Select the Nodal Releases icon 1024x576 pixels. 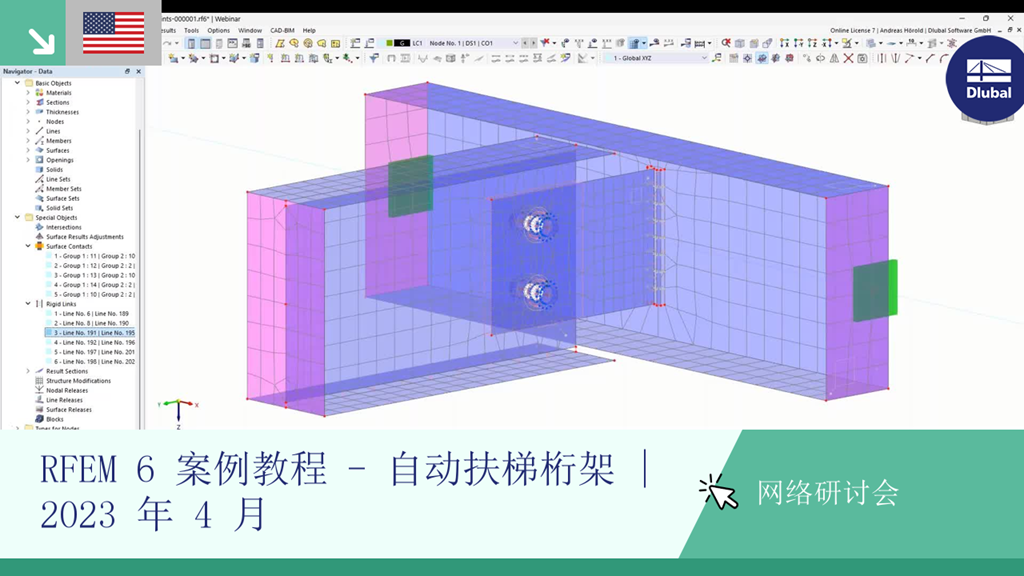point(38,388)
